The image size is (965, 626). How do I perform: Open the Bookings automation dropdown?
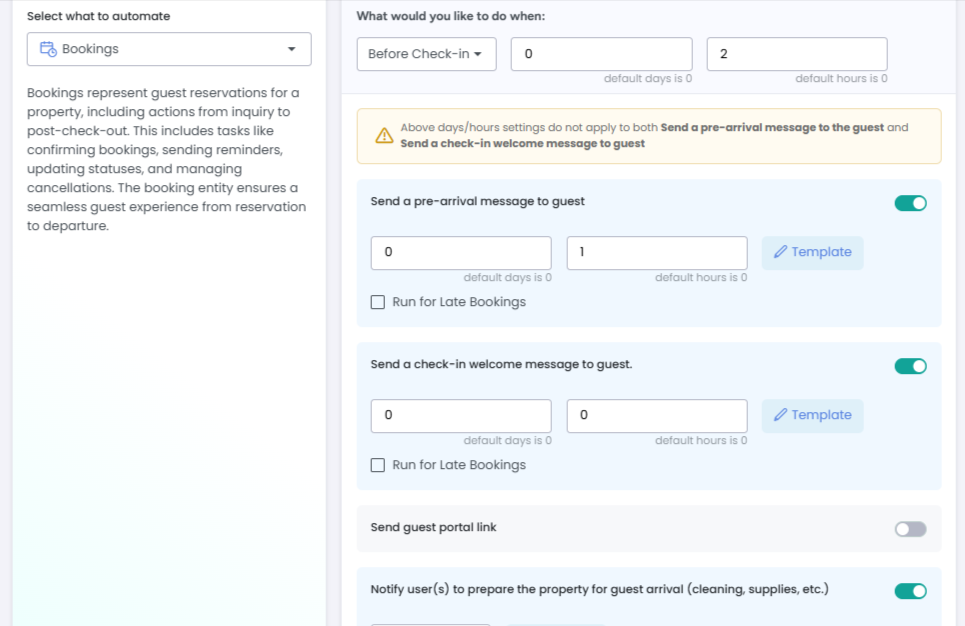tap(169, 49)
